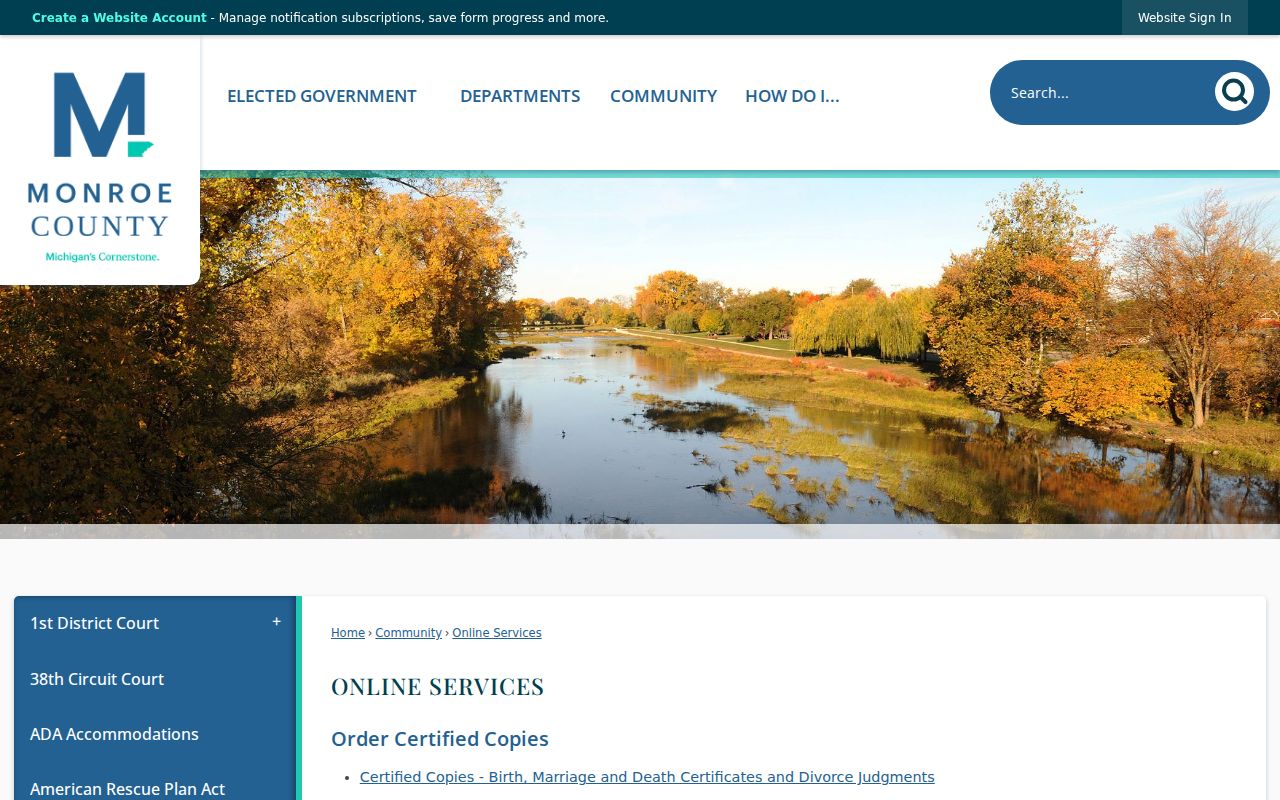The image size is (1280, 800).
Task: Expand the 1st District Court submenu
Action: pyautogui.click(x=277, y=622)
